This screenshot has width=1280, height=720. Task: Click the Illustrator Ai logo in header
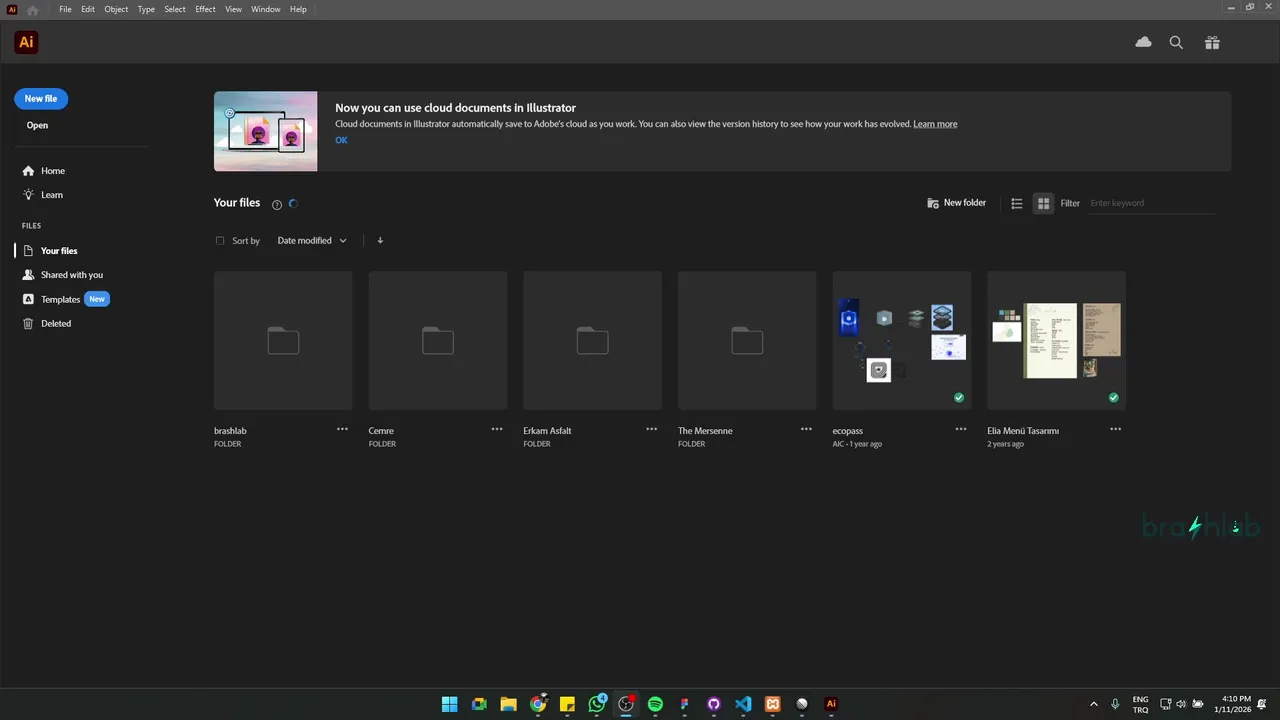click(26, 42)
